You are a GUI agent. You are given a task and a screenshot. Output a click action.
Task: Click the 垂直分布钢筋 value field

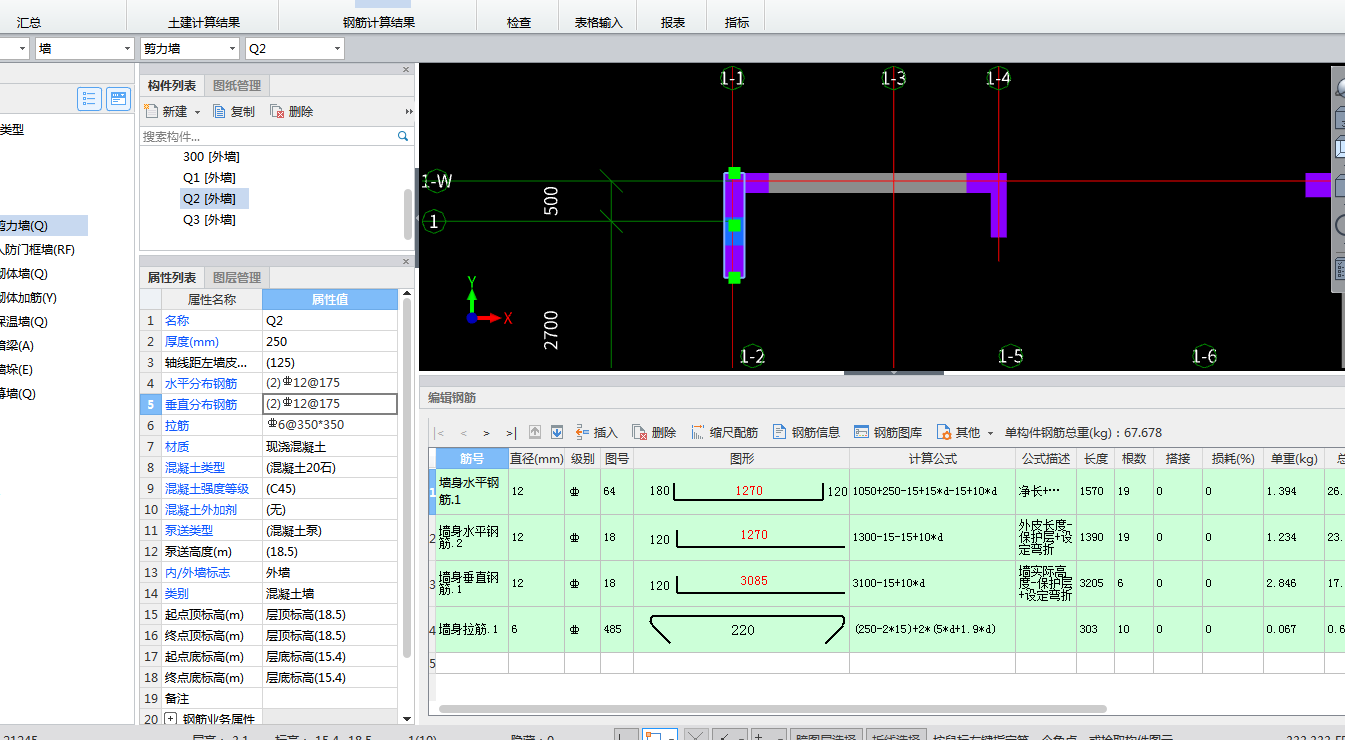(x=330, y=404)
